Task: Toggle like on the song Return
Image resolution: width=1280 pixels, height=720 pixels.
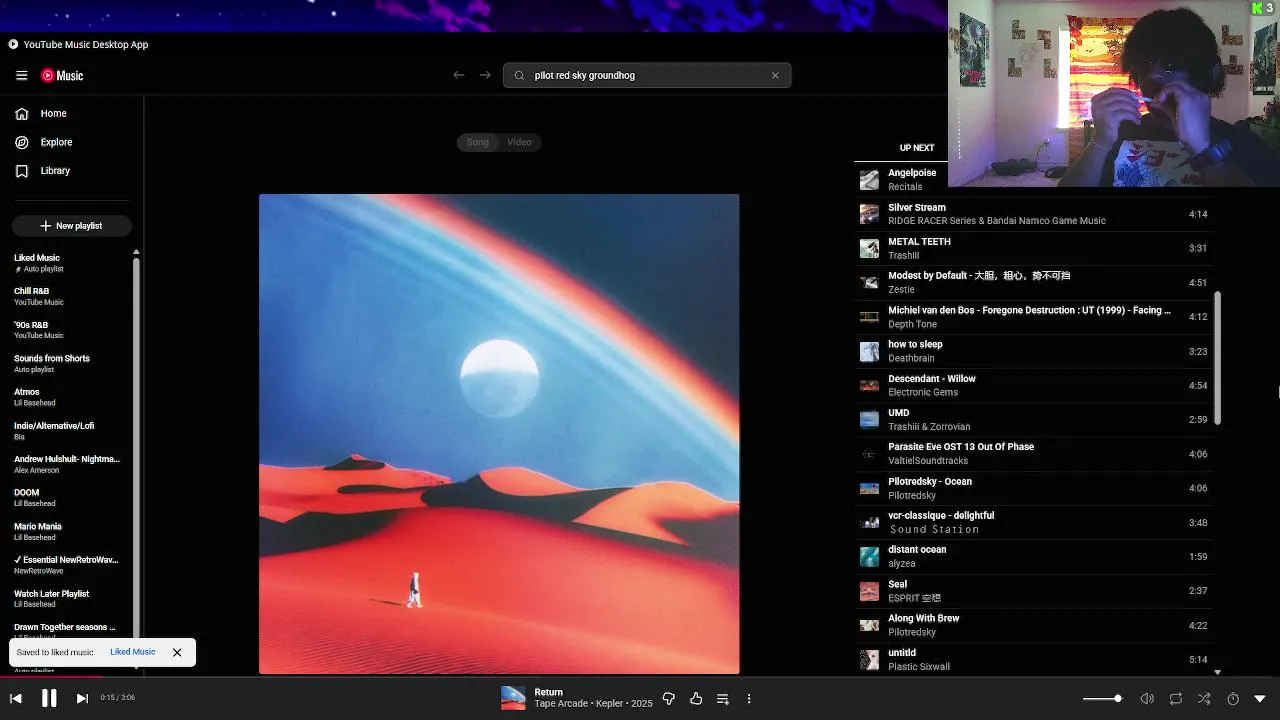Action: [x=696, y=698]
